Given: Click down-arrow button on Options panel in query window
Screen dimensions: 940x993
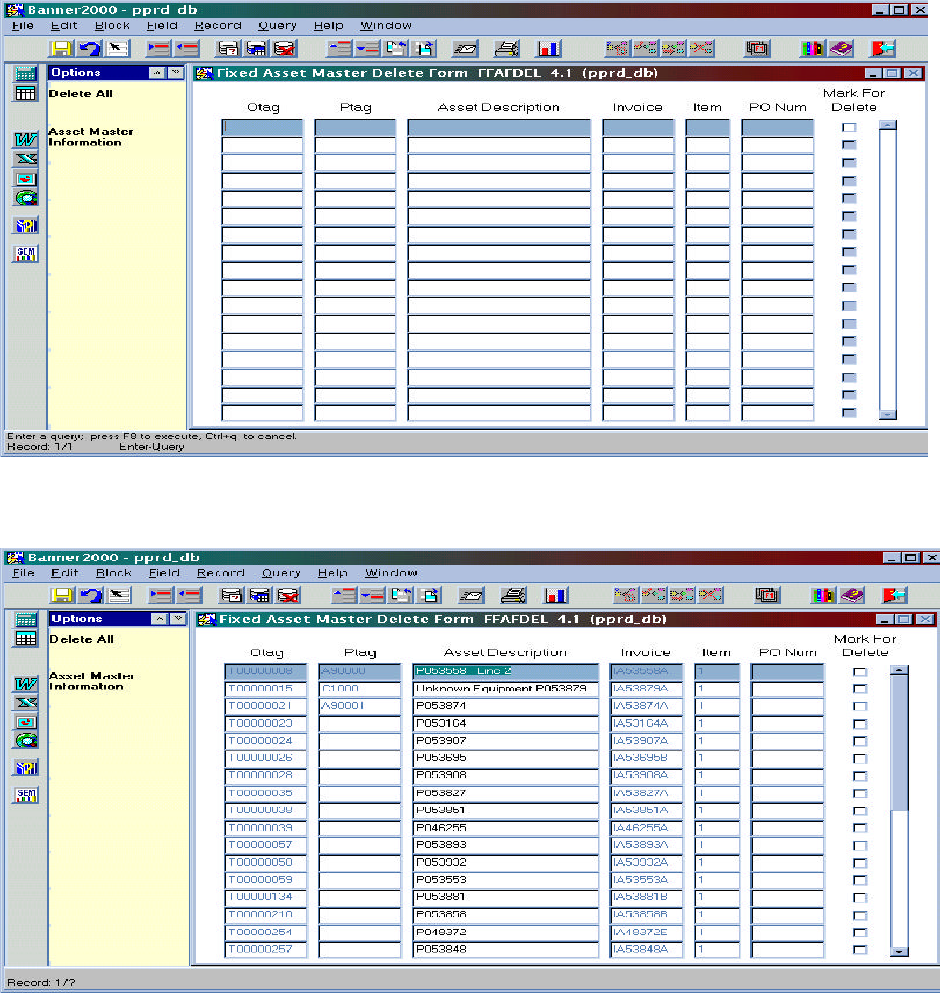Looking at the screenshot, I should 175,73.
